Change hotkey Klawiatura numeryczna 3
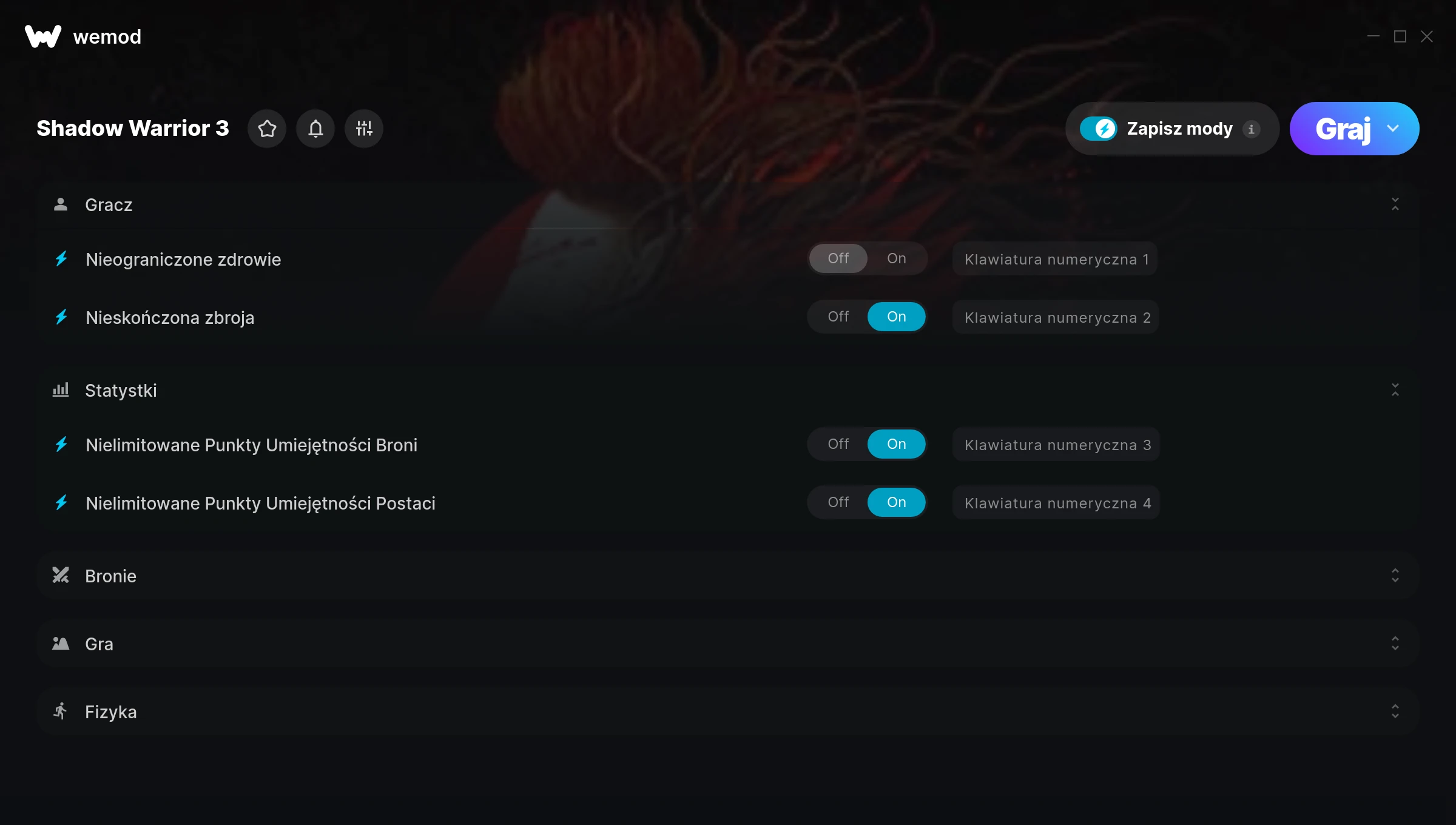Viewport: 1456px width, 825px height. pyautogui.click(x=1056, y=445)
